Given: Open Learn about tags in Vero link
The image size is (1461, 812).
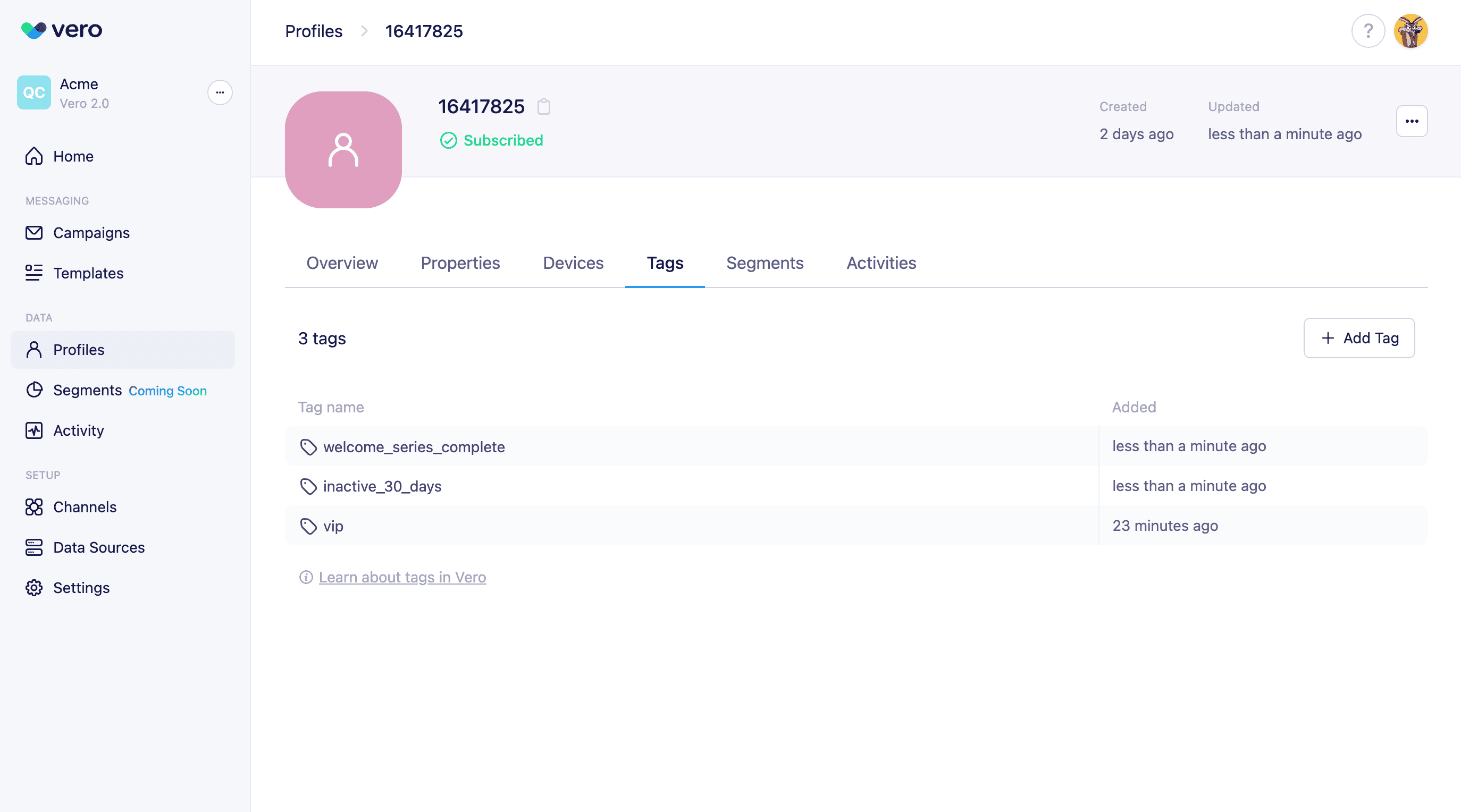Looking at the screenshot, I should (401, 577).
